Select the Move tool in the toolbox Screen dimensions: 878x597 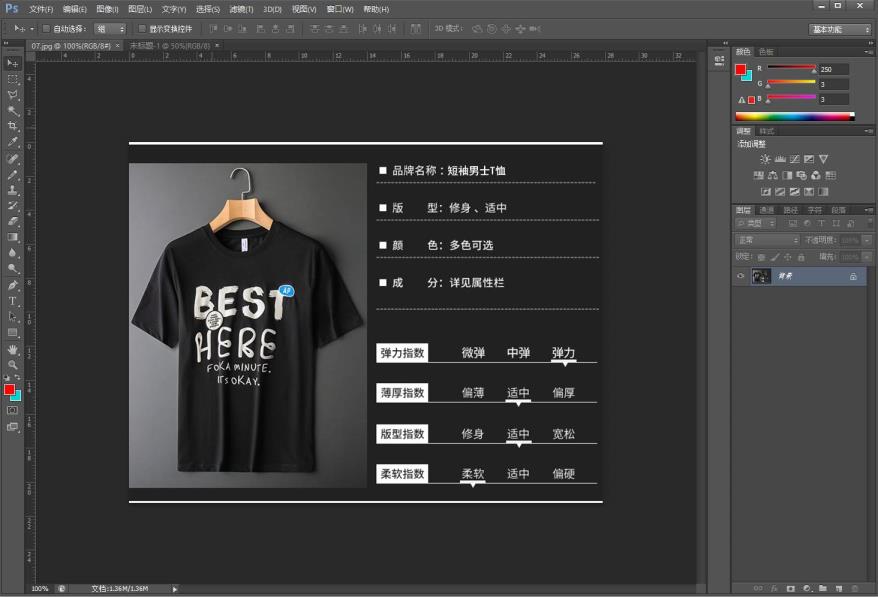tap(12, 63)
